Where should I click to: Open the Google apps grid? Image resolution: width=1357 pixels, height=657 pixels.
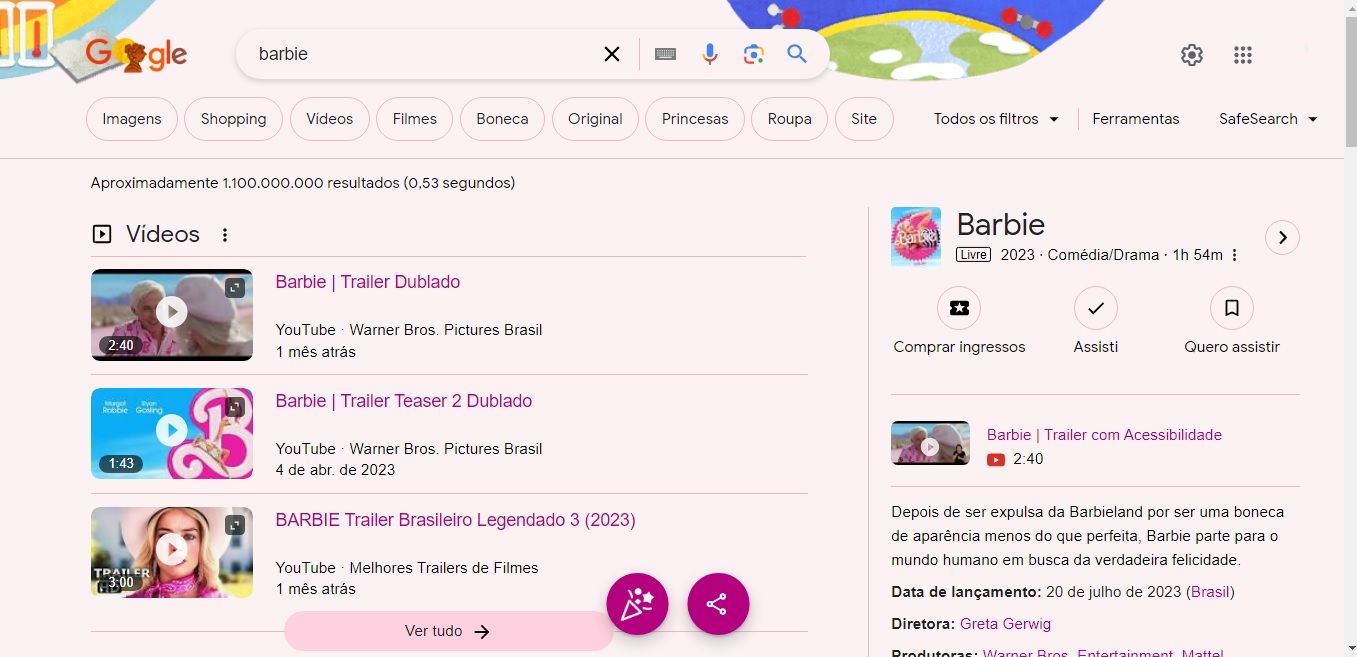click(1242, 55)
